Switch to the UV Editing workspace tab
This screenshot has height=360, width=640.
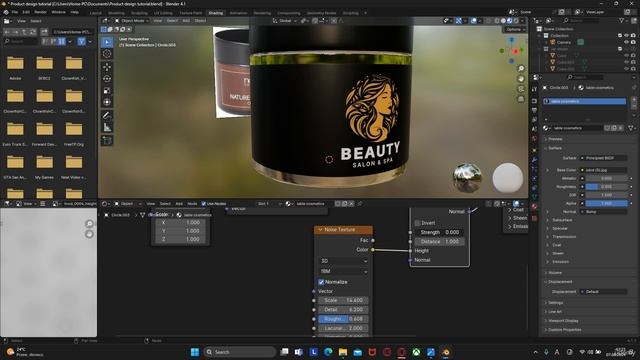pyautogui.click(x=163, y=13)
